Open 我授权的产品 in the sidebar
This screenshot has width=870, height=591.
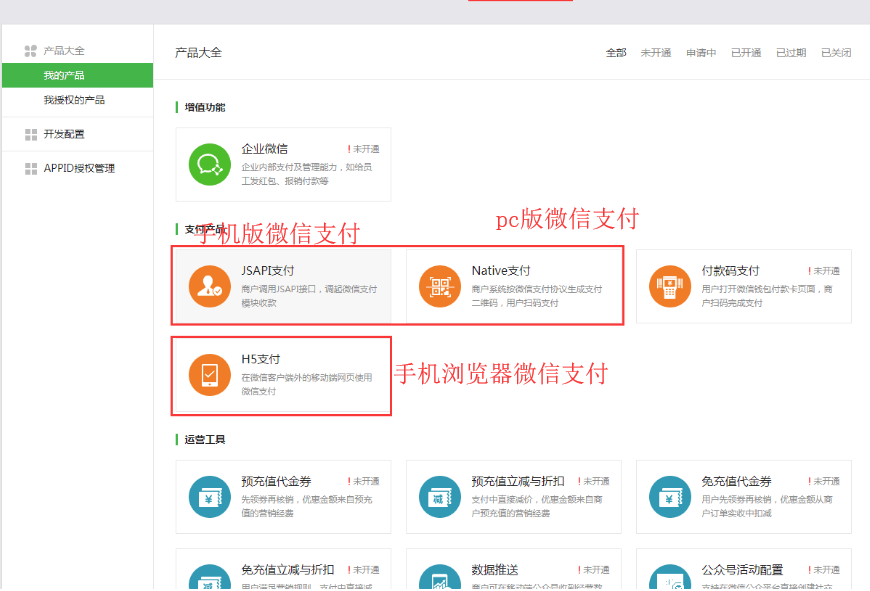click(74, 100)
